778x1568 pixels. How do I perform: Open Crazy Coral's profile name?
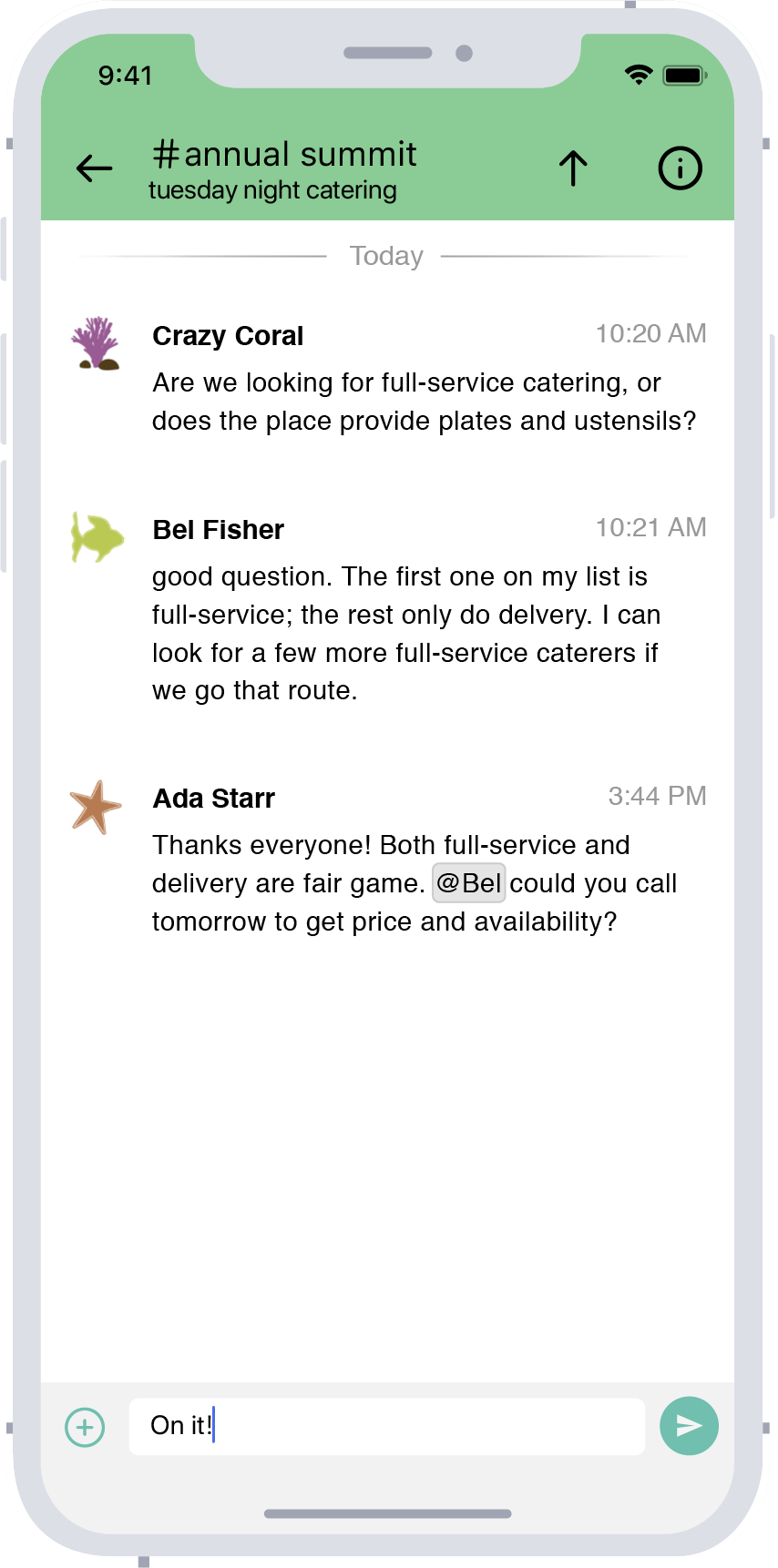(228, 336)
